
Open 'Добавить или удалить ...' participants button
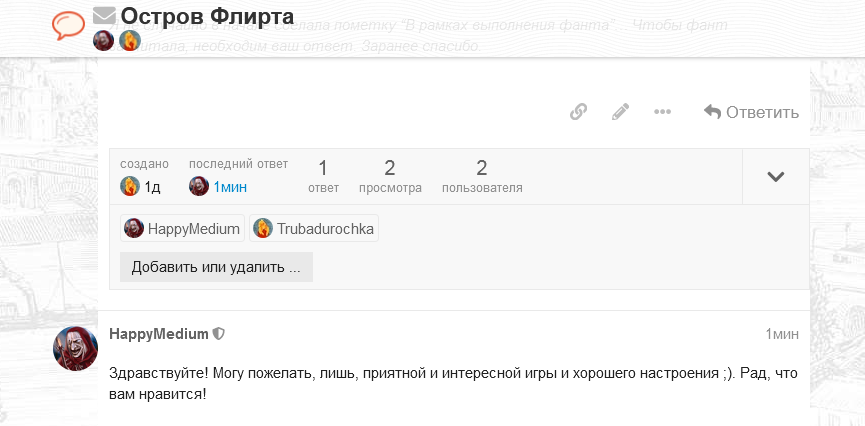216,267
